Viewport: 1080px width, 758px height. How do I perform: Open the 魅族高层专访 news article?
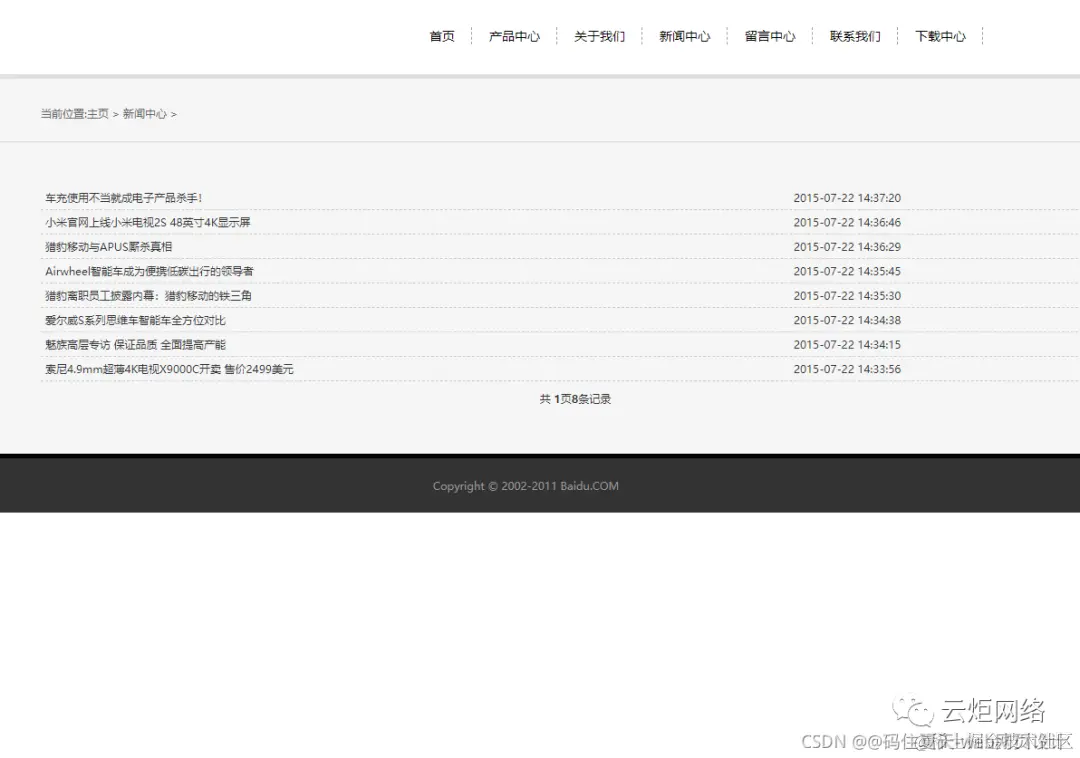coord(135,344)
